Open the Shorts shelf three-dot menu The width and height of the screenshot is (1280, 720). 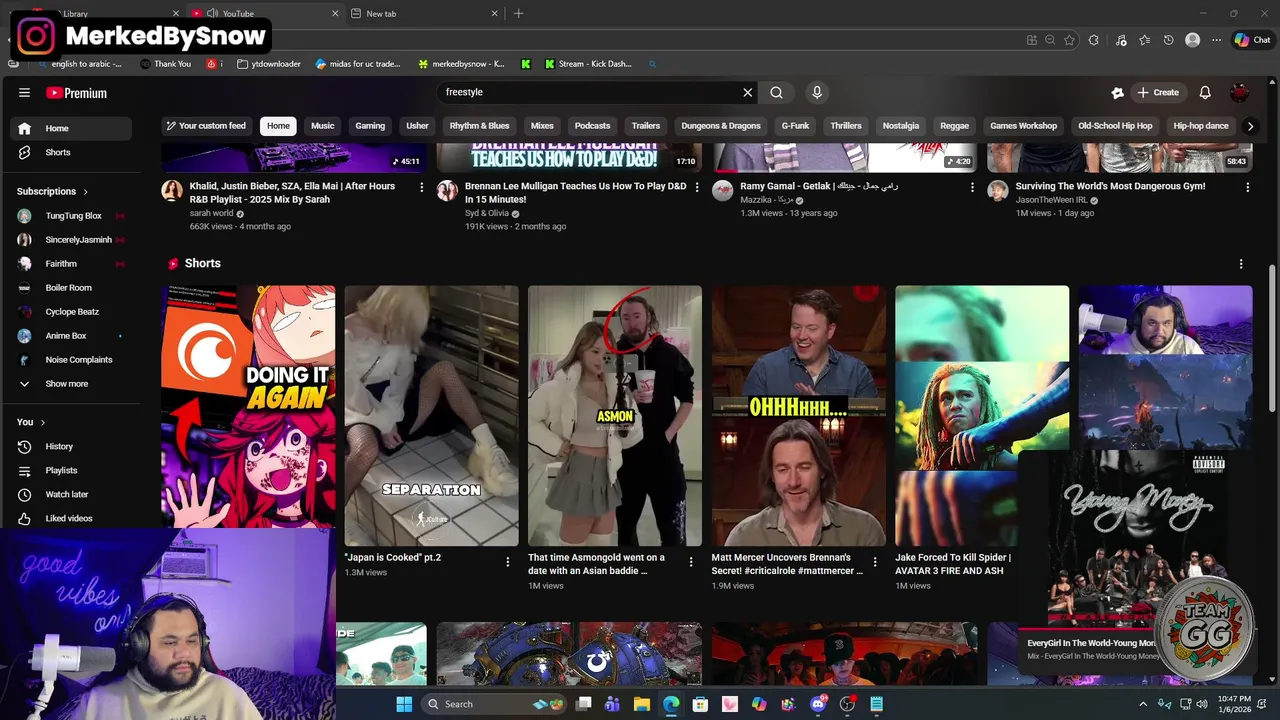point(1241,264)
